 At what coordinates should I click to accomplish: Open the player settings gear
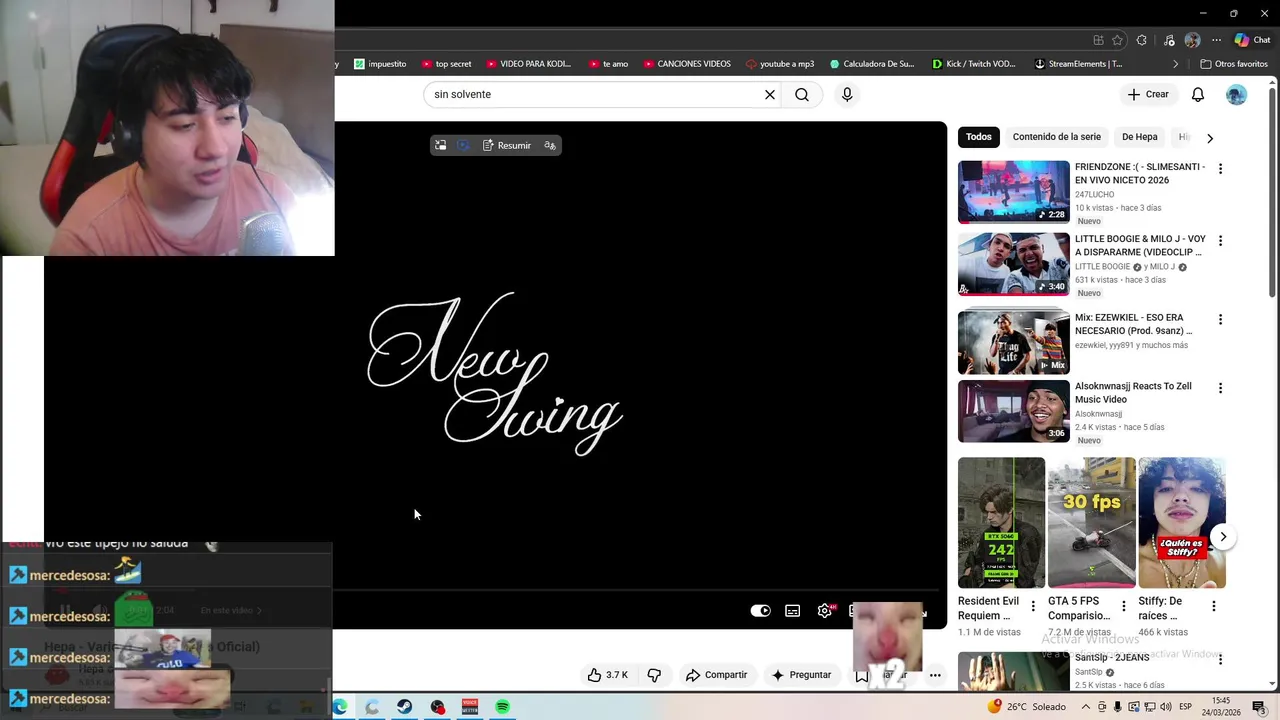coord(825,611)
